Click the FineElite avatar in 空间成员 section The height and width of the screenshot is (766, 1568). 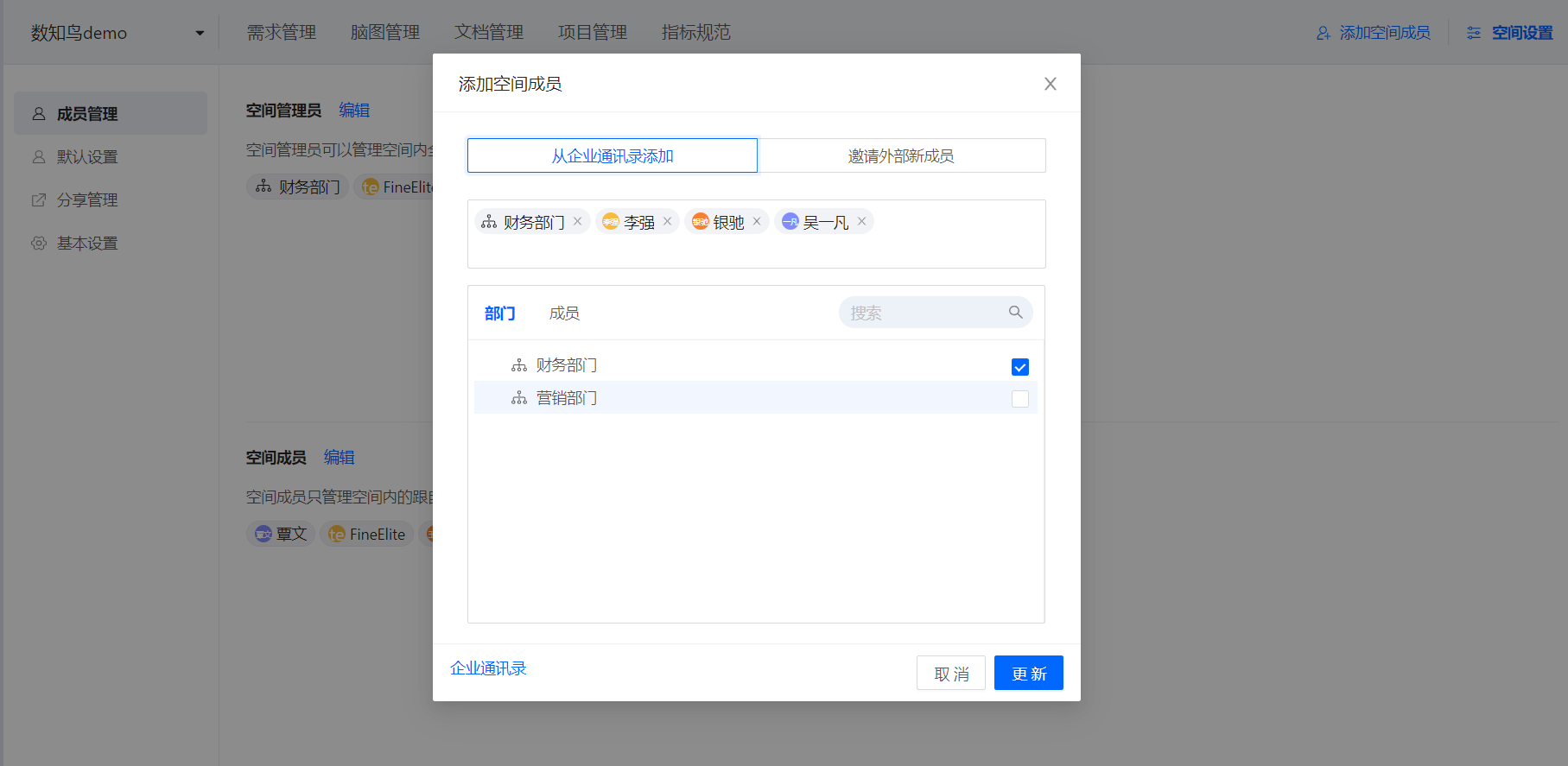[337, 534]
